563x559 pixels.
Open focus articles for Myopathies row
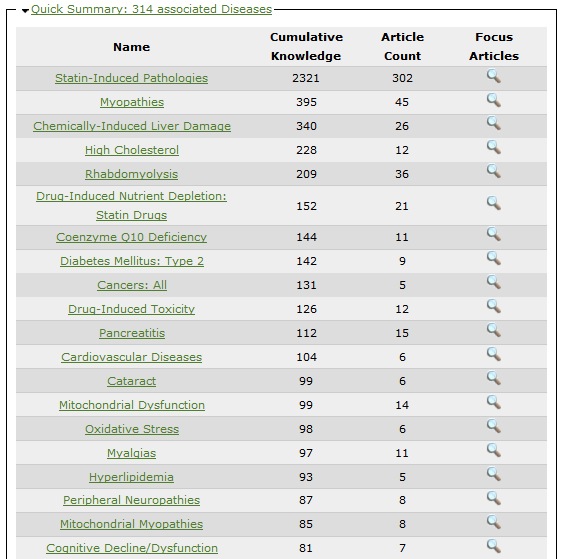pyautogui.click(x=494, y=101)
